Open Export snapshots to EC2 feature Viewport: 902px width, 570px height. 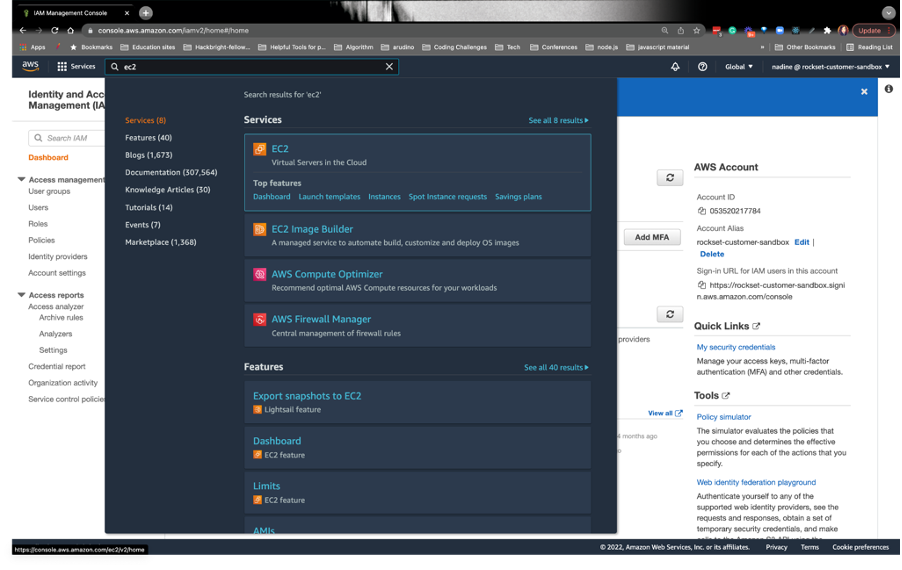(x=307, y=396)
